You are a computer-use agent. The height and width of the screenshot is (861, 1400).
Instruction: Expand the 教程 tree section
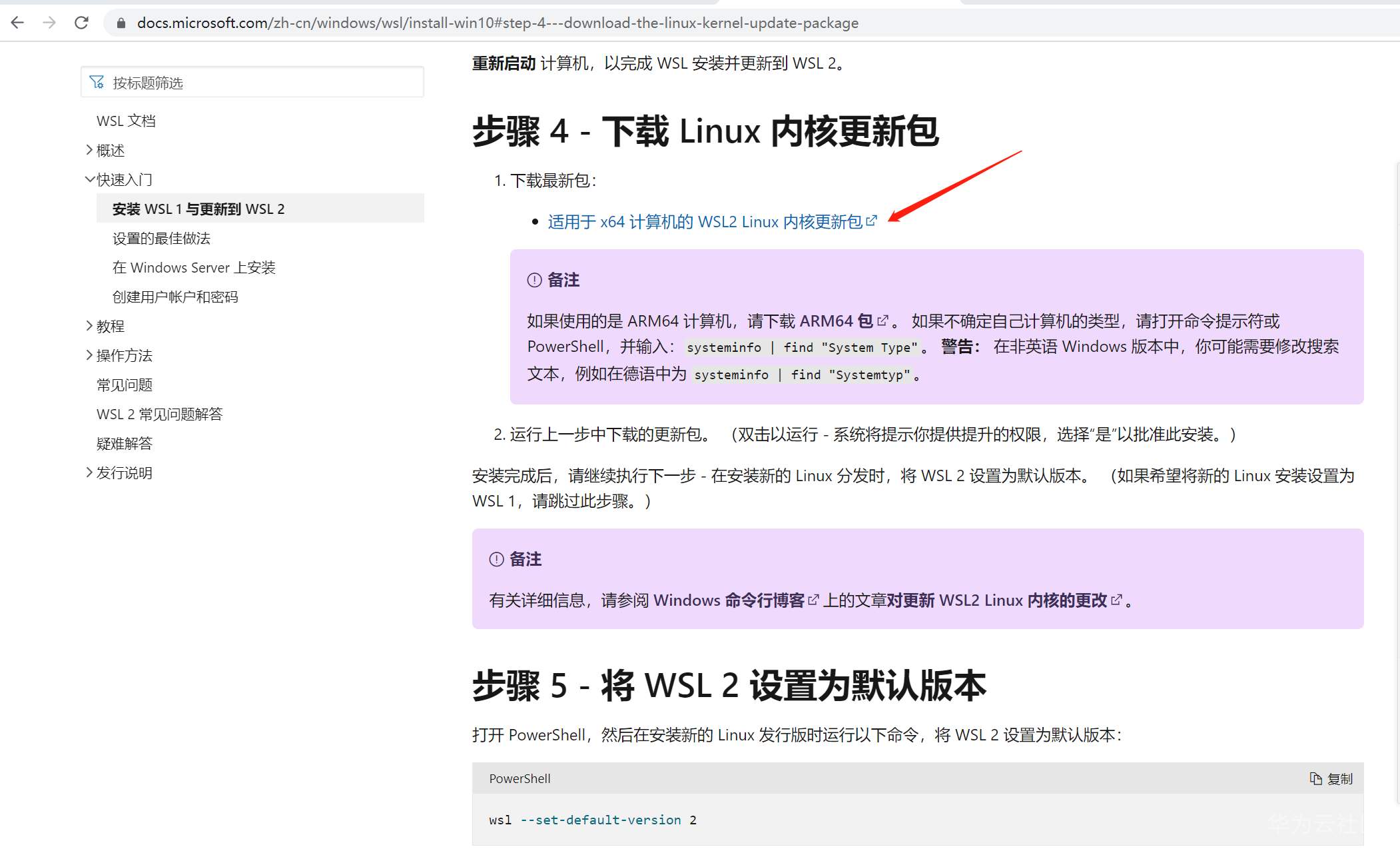coord(89,326)
